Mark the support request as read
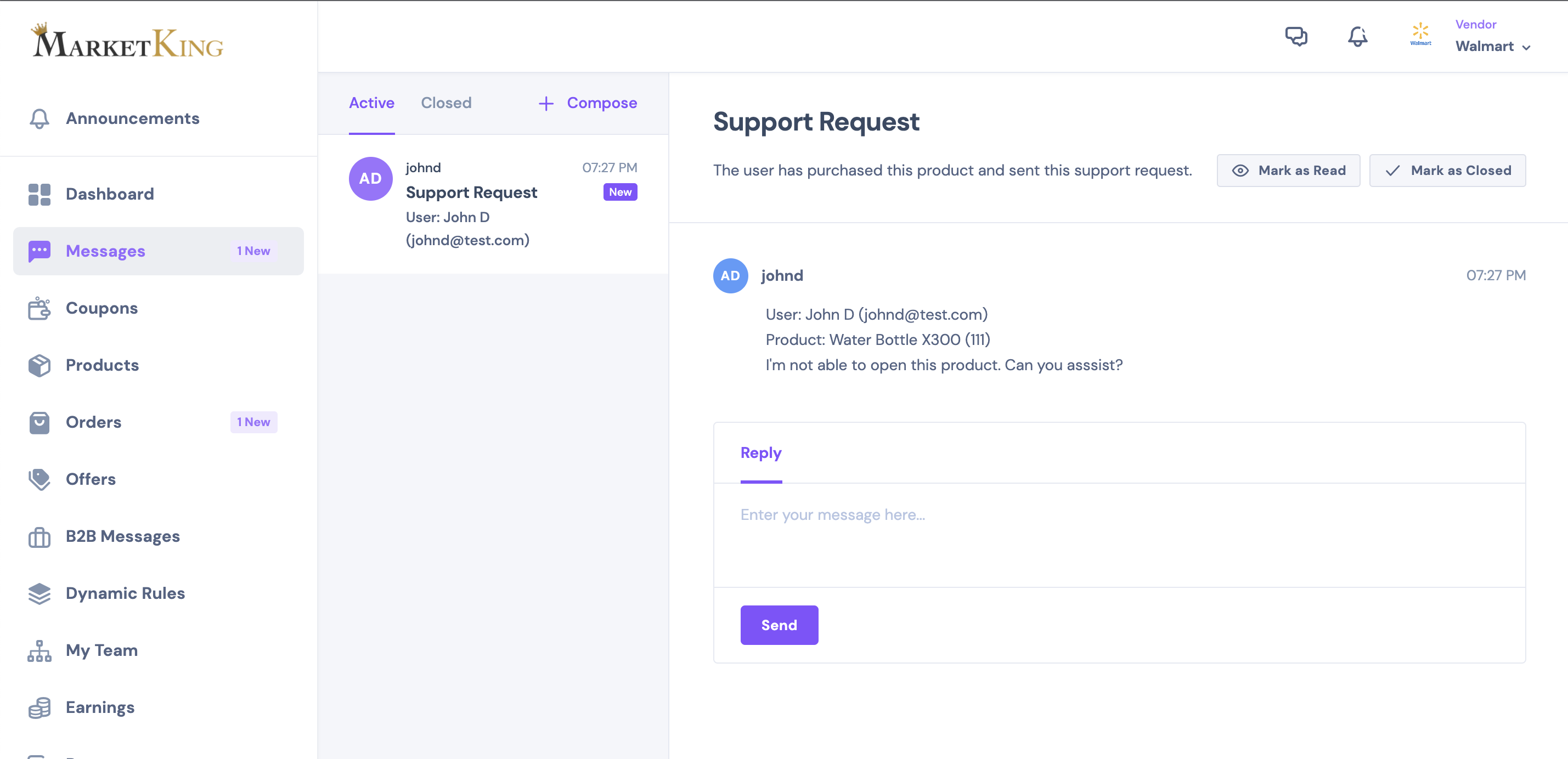 1288,171
